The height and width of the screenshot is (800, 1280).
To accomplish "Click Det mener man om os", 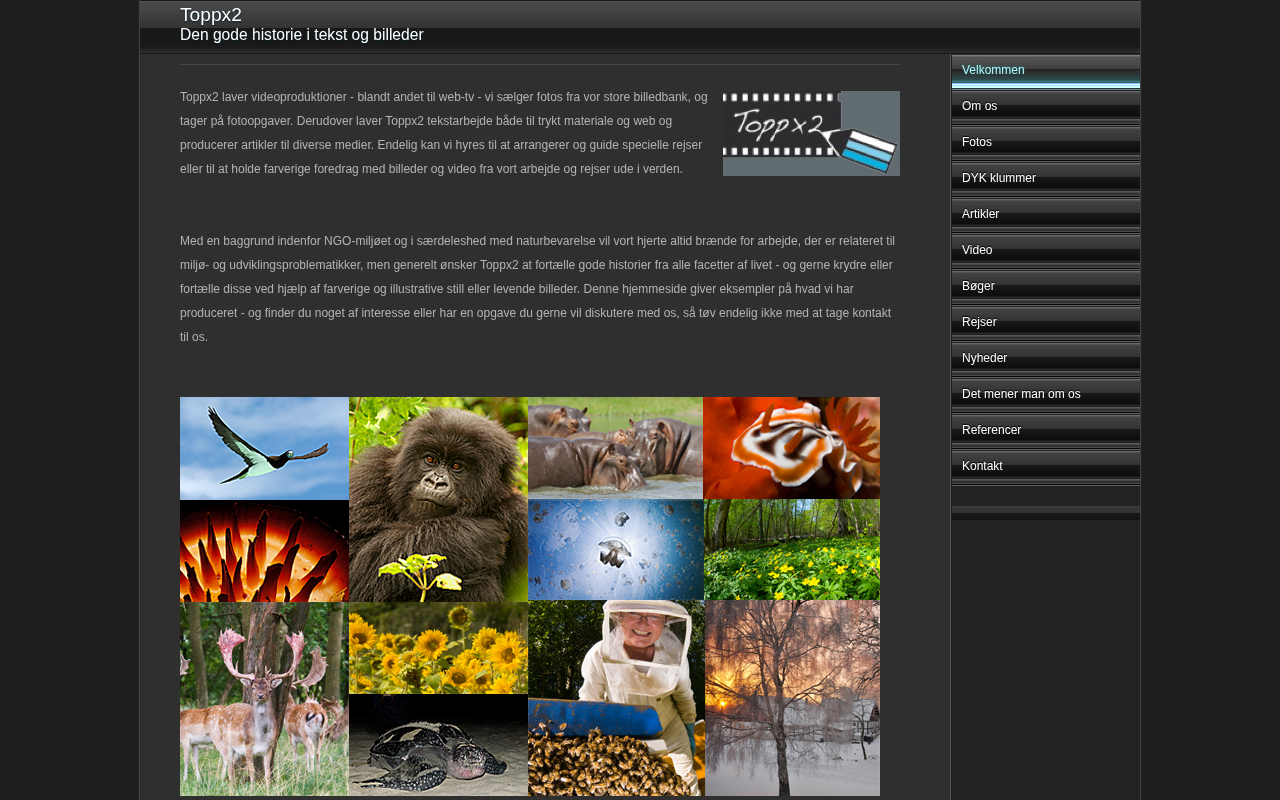I will (1021, 394).
